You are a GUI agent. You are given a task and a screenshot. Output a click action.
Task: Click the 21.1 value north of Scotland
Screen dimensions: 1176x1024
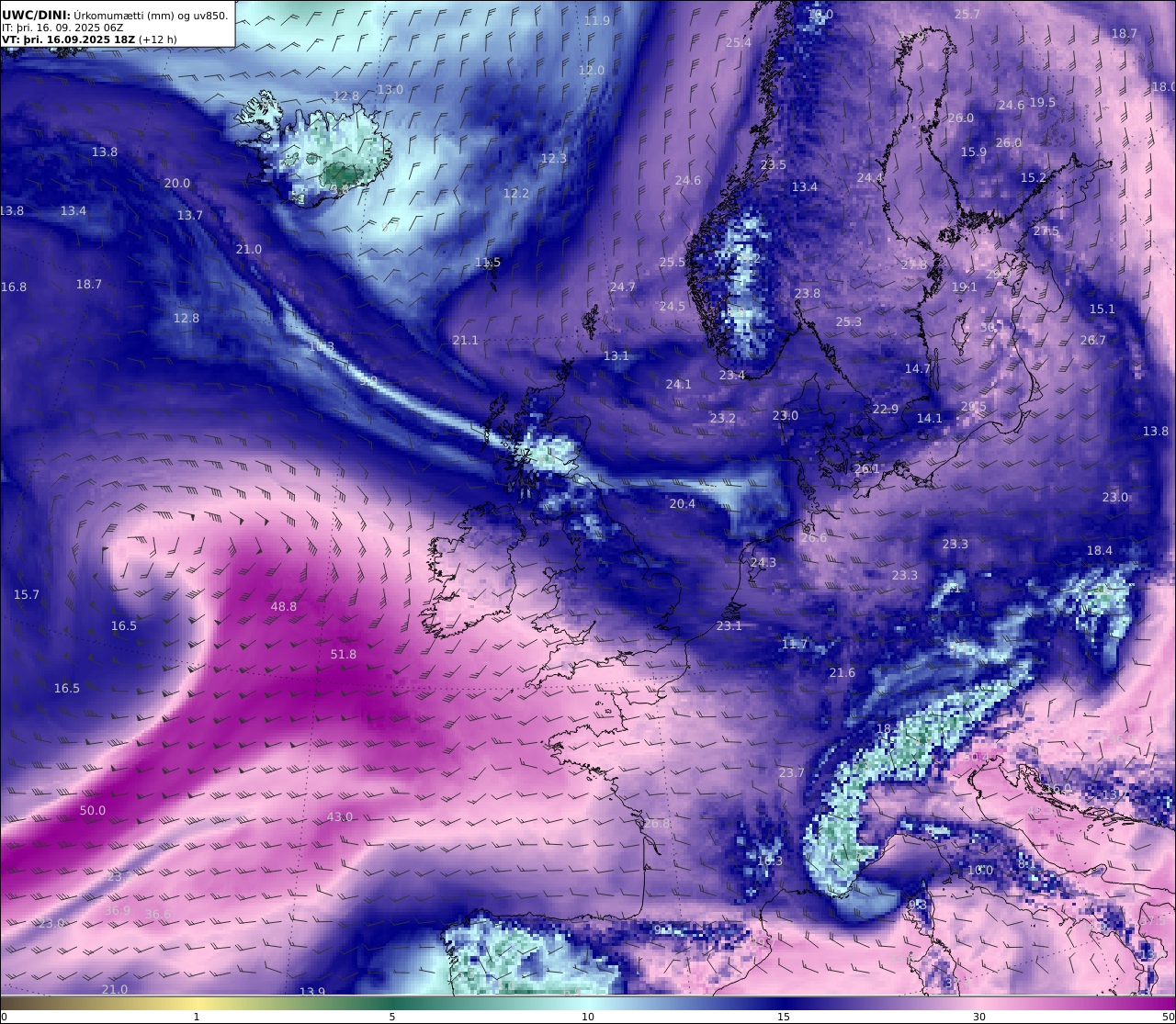point(466,340)
